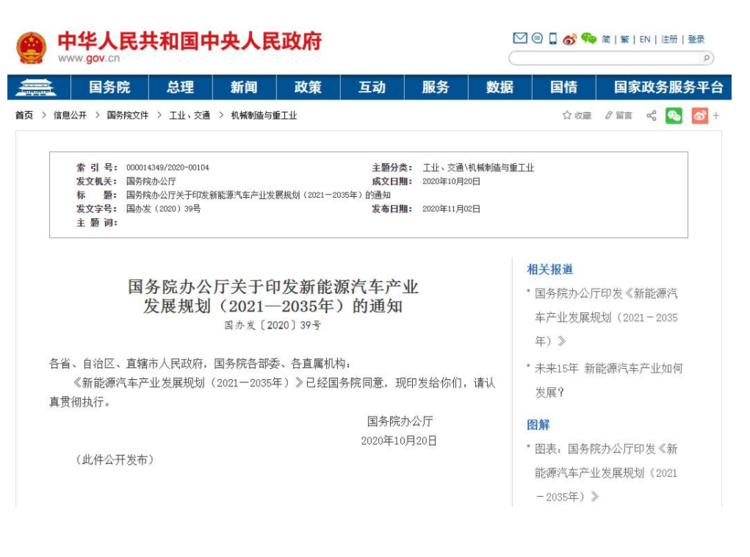
Task: Click 登录 login link
Action: click(x=696, y=39)
